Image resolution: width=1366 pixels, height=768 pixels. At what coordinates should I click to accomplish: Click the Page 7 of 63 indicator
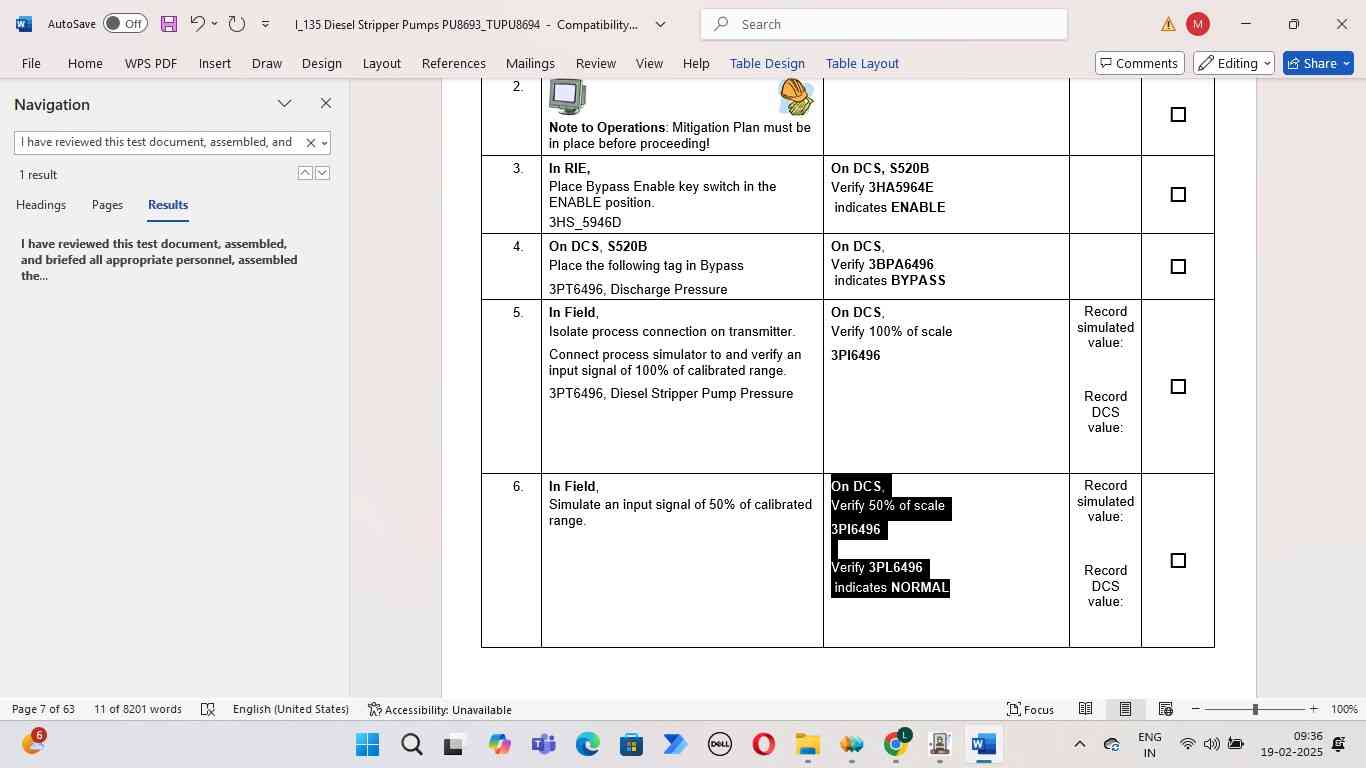point(43,709)
